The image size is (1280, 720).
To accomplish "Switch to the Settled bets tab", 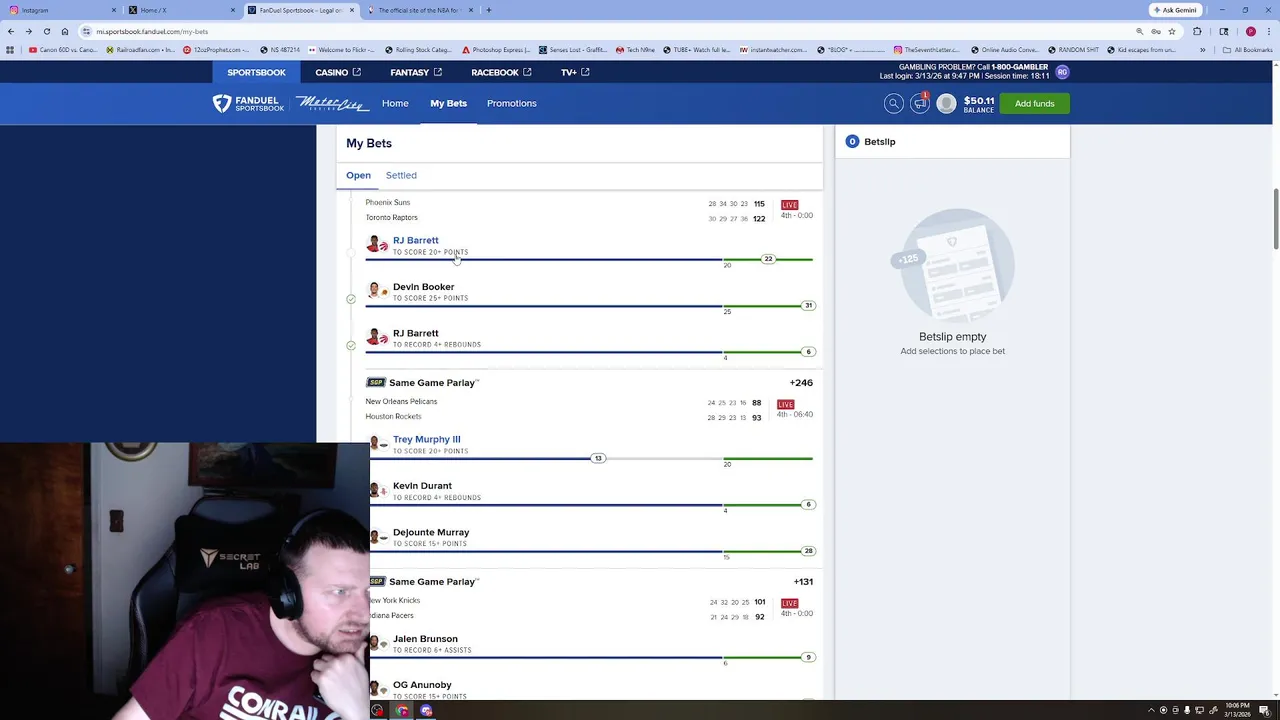I will (x=401, y=175).
